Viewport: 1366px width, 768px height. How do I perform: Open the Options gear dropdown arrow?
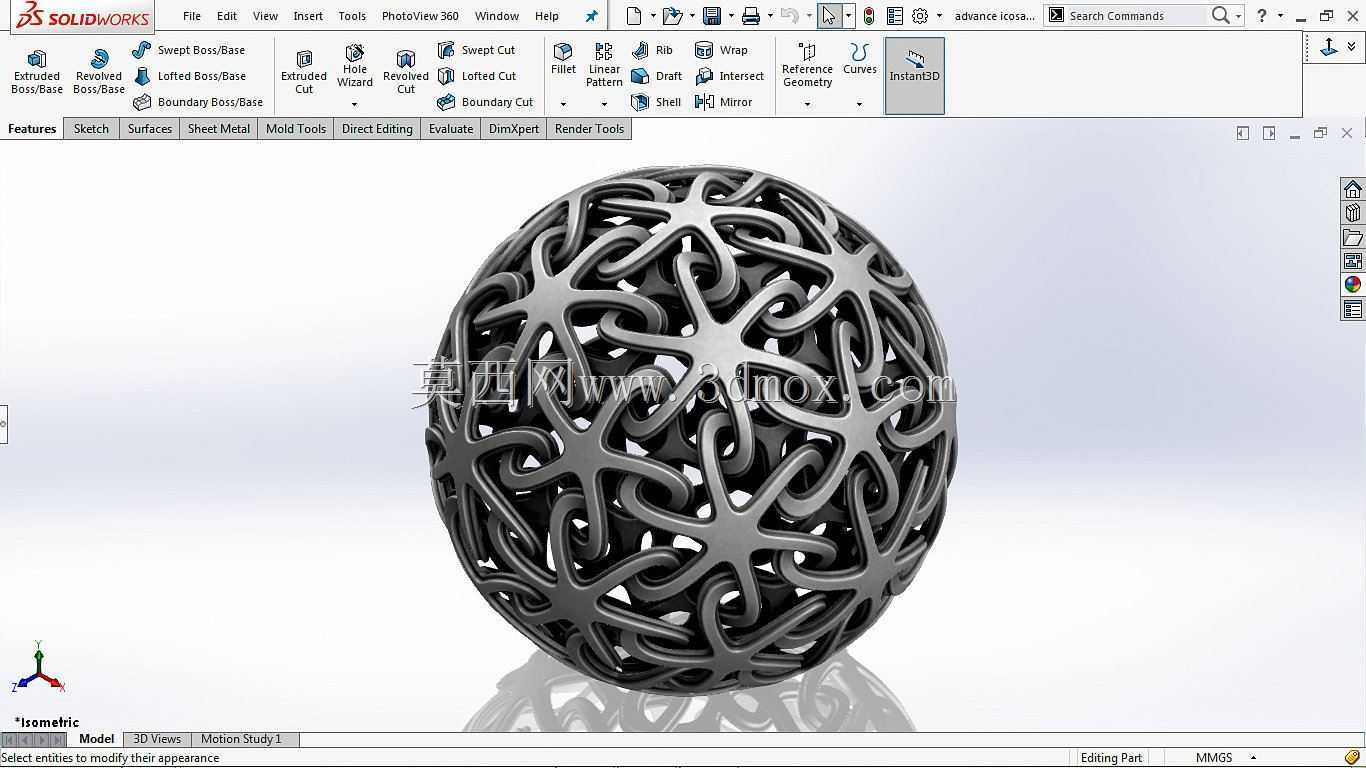tap(939, 16)
